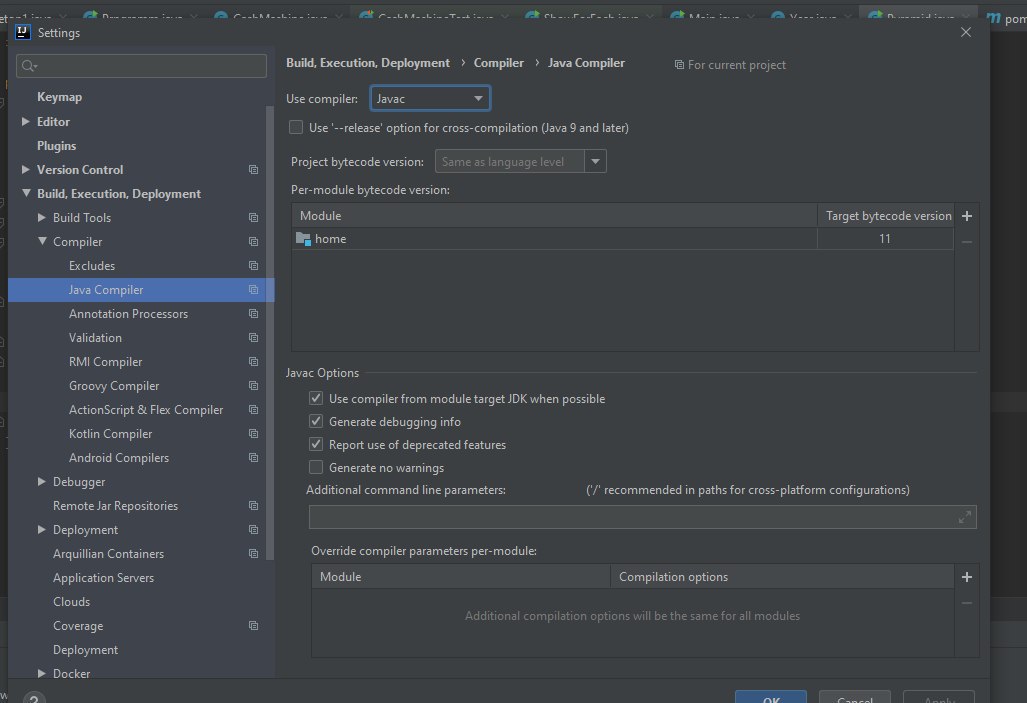Enable '--release' option for cross-compilation
The height and width of the screenshot is (703, 1027).
pos(296,128)
